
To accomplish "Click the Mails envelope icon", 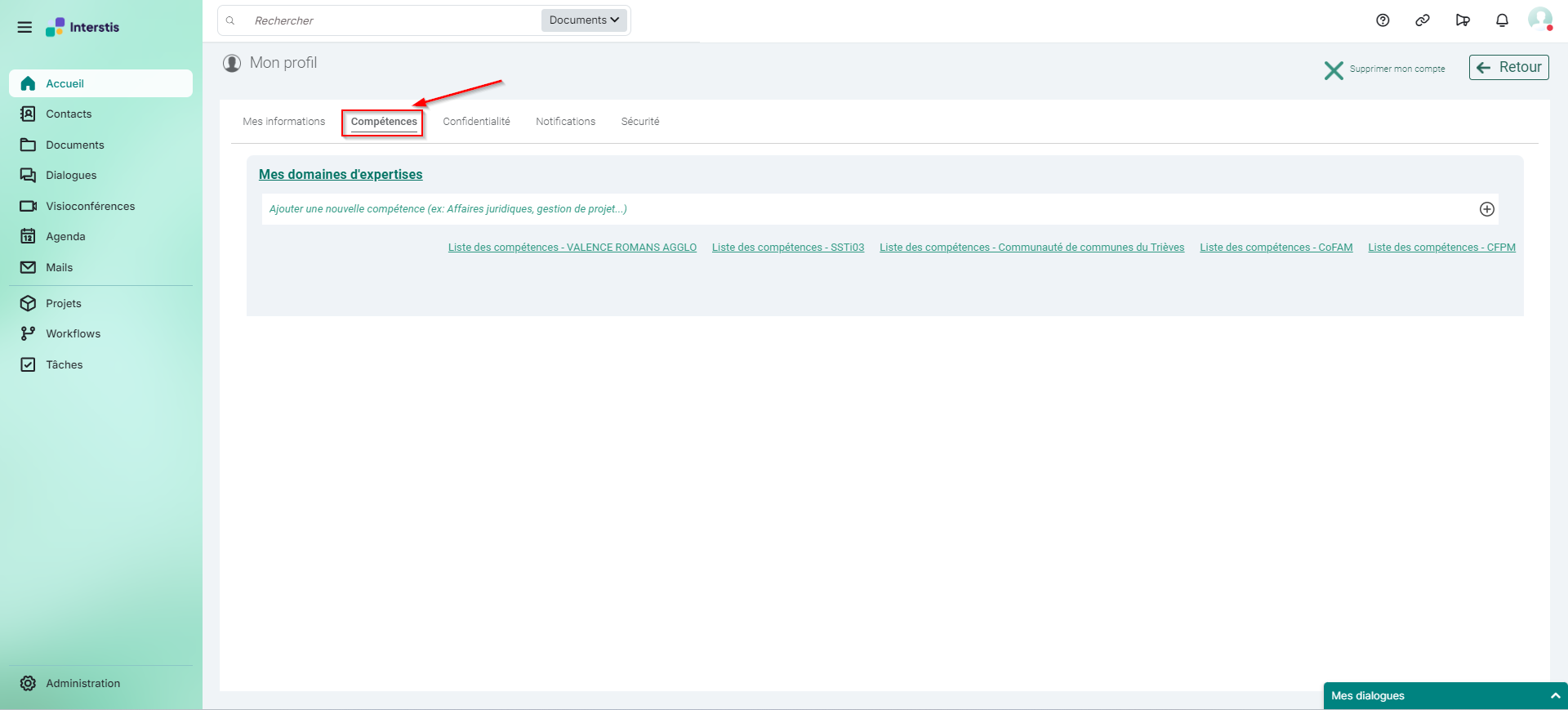I will pyautogui.click(x=28, y=267).
